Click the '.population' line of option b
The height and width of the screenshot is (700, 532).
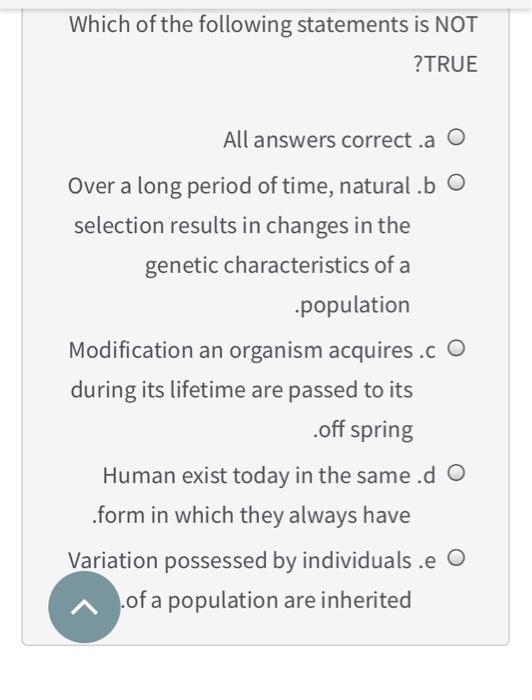click(353, 306)
